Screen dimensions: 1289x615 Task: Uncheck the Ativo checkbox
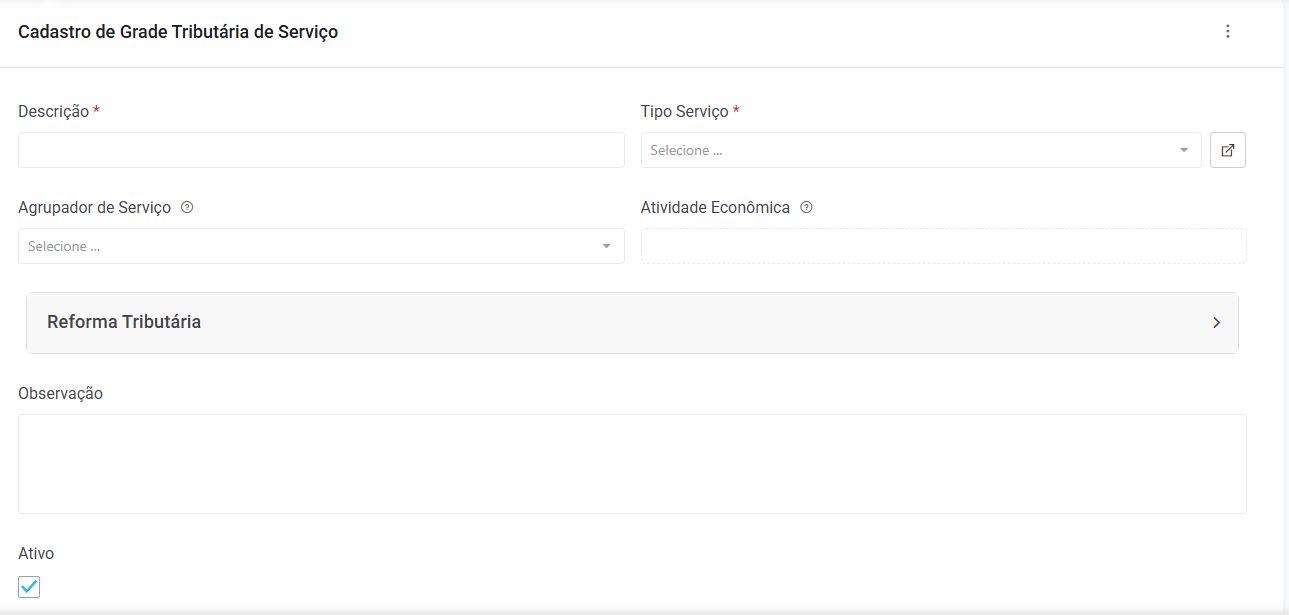point(30,587)
